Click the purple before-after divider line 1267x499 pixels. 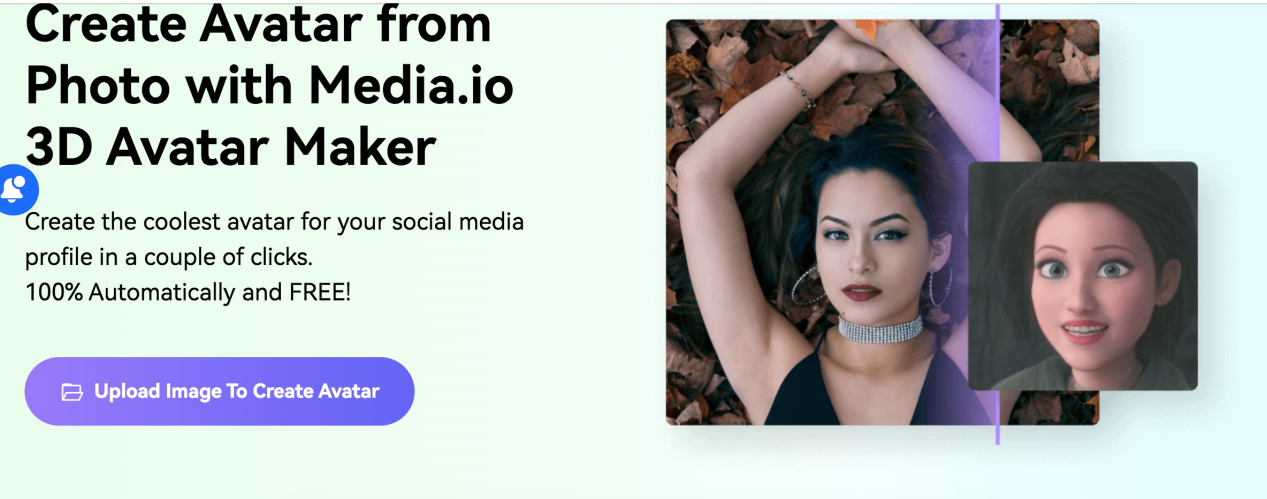click(997, 224)
